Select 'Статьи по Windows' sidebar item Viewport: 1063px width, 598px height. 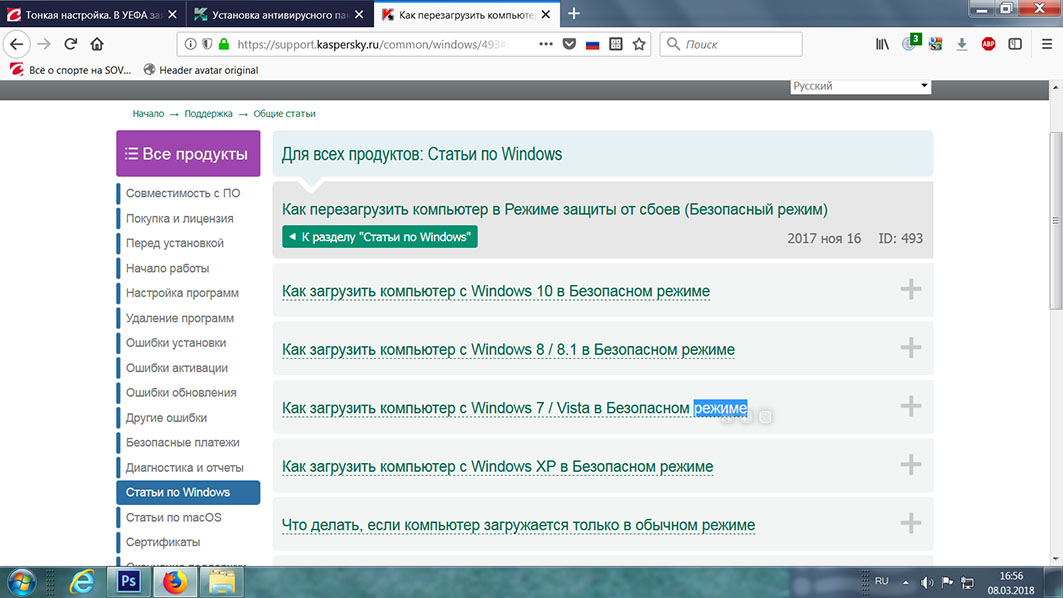(188, 492)
